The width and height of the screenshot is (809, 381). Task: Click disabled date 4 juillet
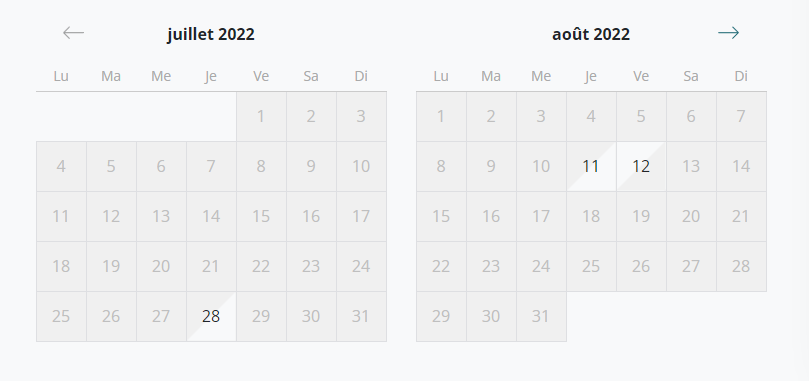point(61,166)
